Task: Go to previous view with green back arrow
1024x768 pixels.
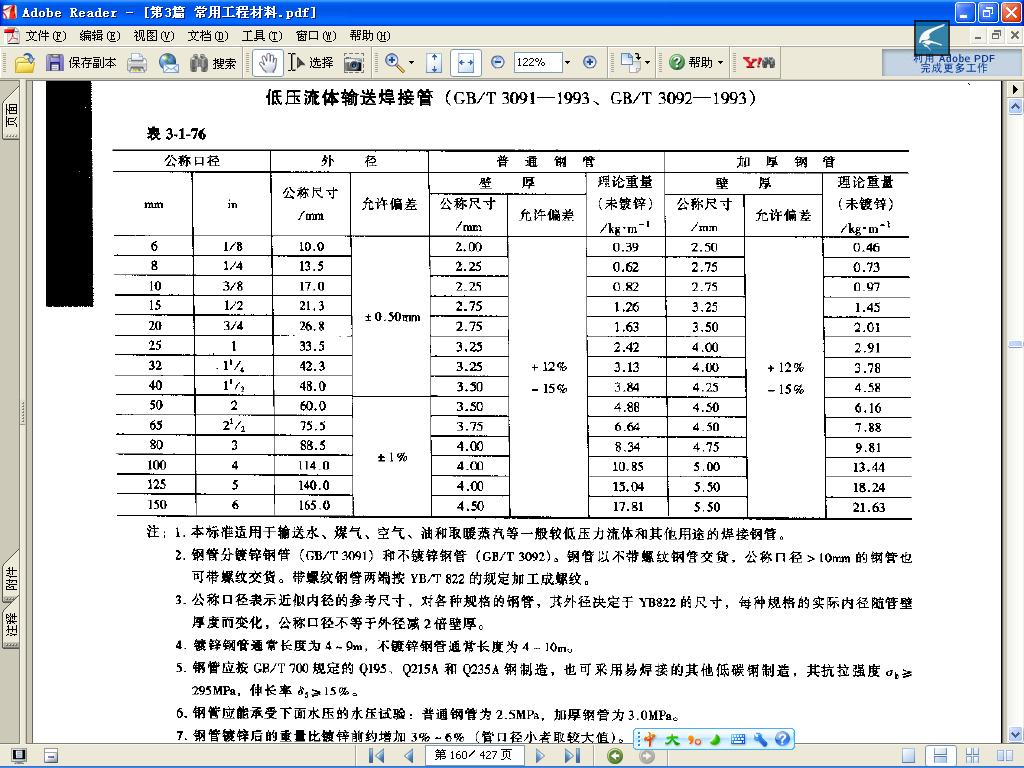Action: coord(615,756)
